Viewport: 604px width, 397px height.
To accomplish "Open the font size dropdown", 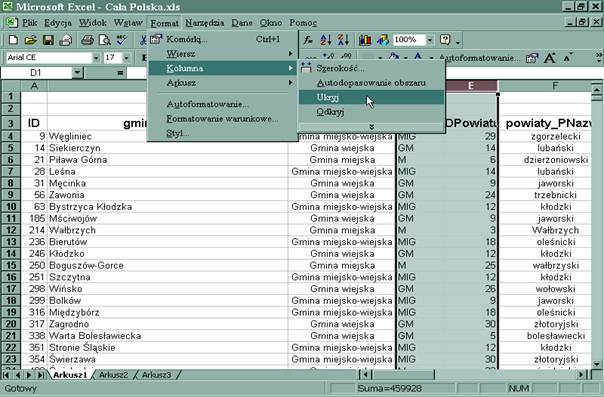I will tap(126, 58).
